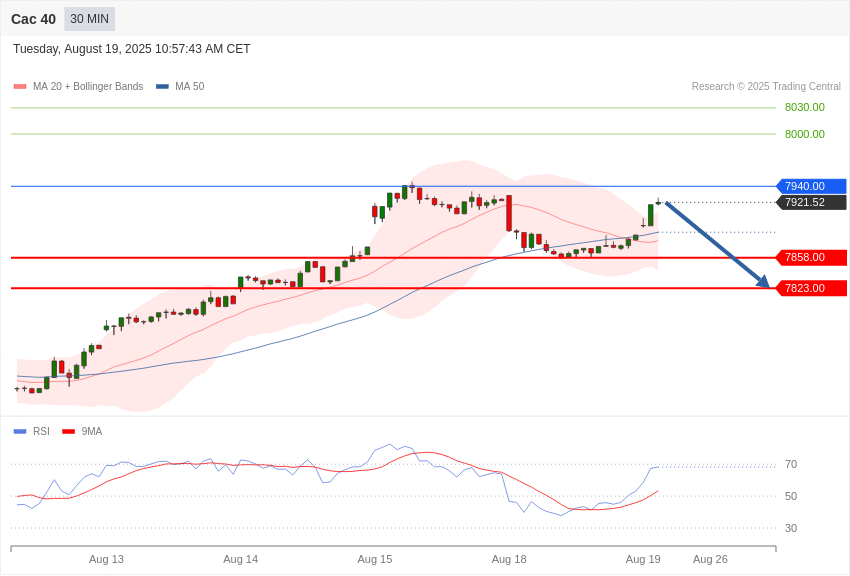Click the RSI legend color swatch
The image size is (850, 576).
click(x=20, y=431)
